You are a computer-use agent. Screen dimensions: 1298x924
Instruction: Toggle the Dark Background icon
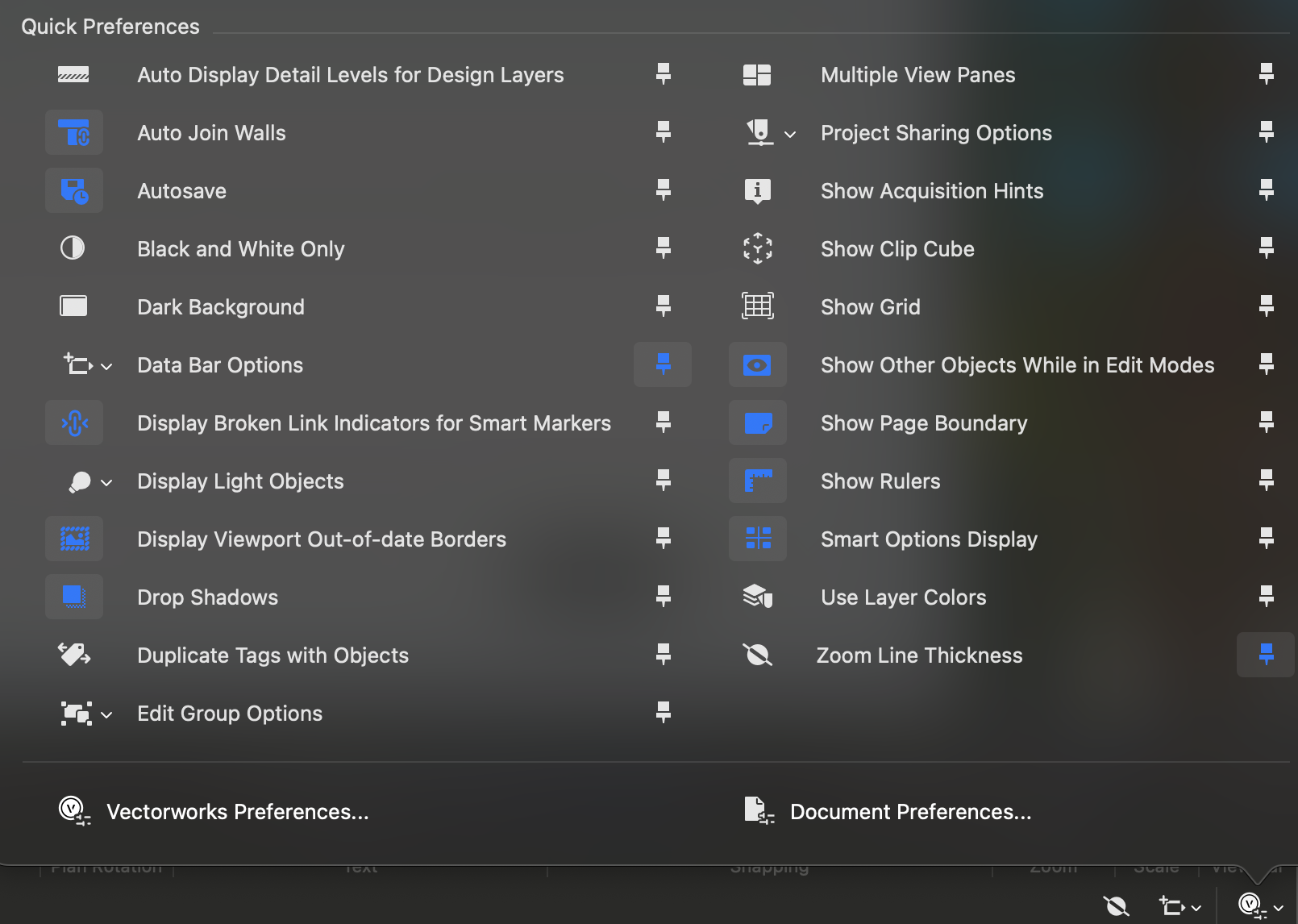coord(74,306)
